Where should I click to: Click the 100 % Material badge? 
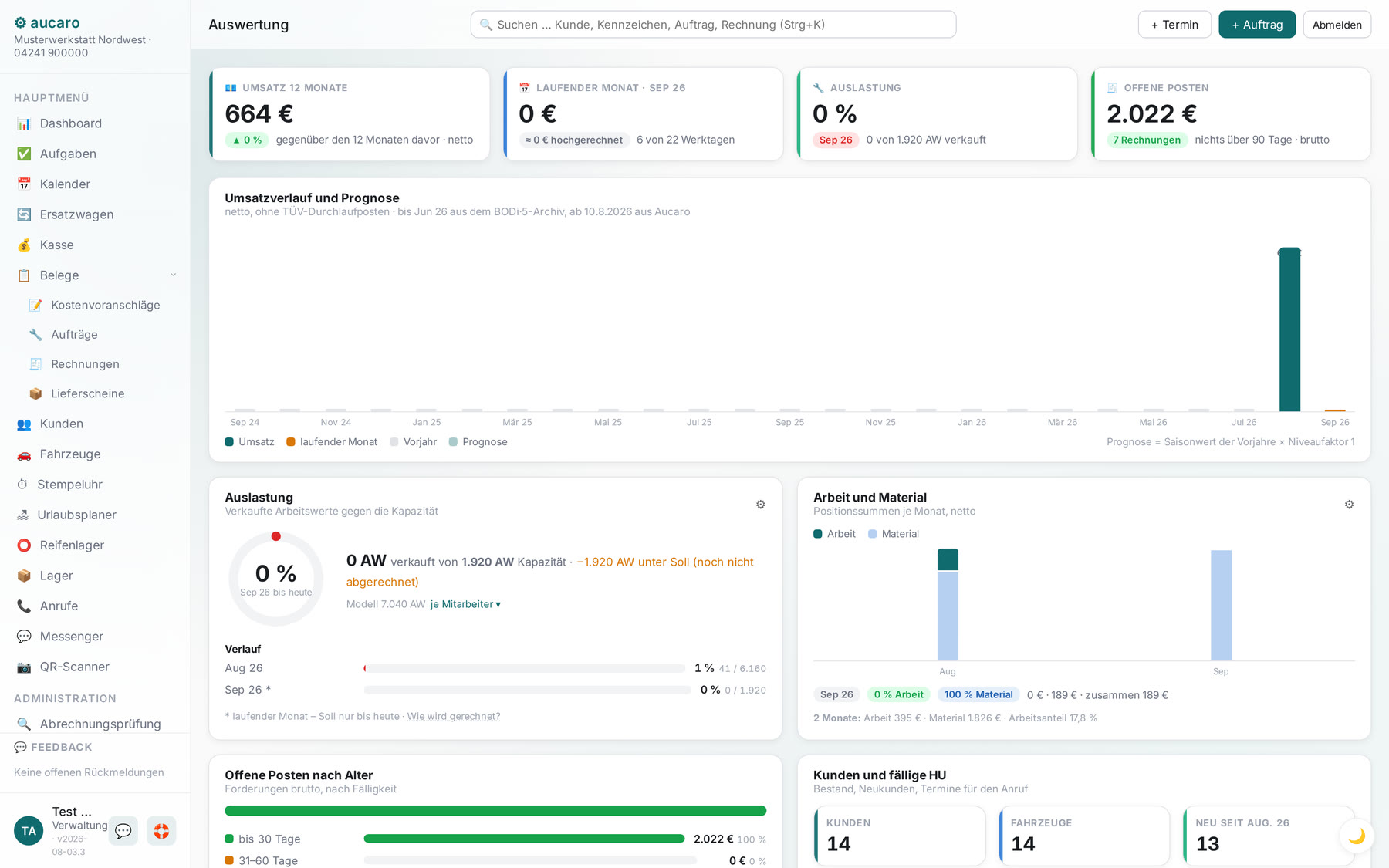coord(978,694)
